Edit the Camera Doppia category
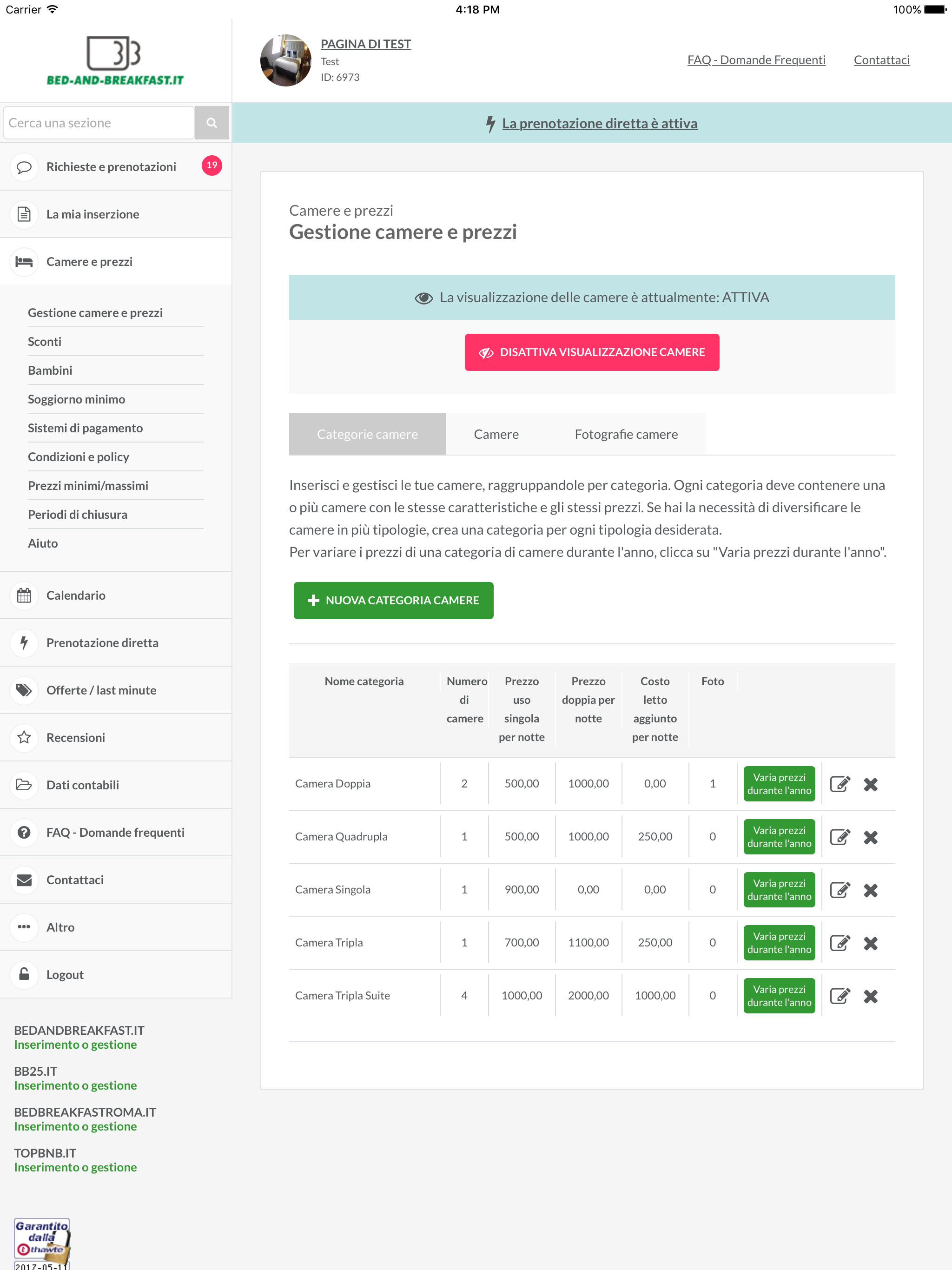The image size is (952, 1270). (x=840, y=784)
